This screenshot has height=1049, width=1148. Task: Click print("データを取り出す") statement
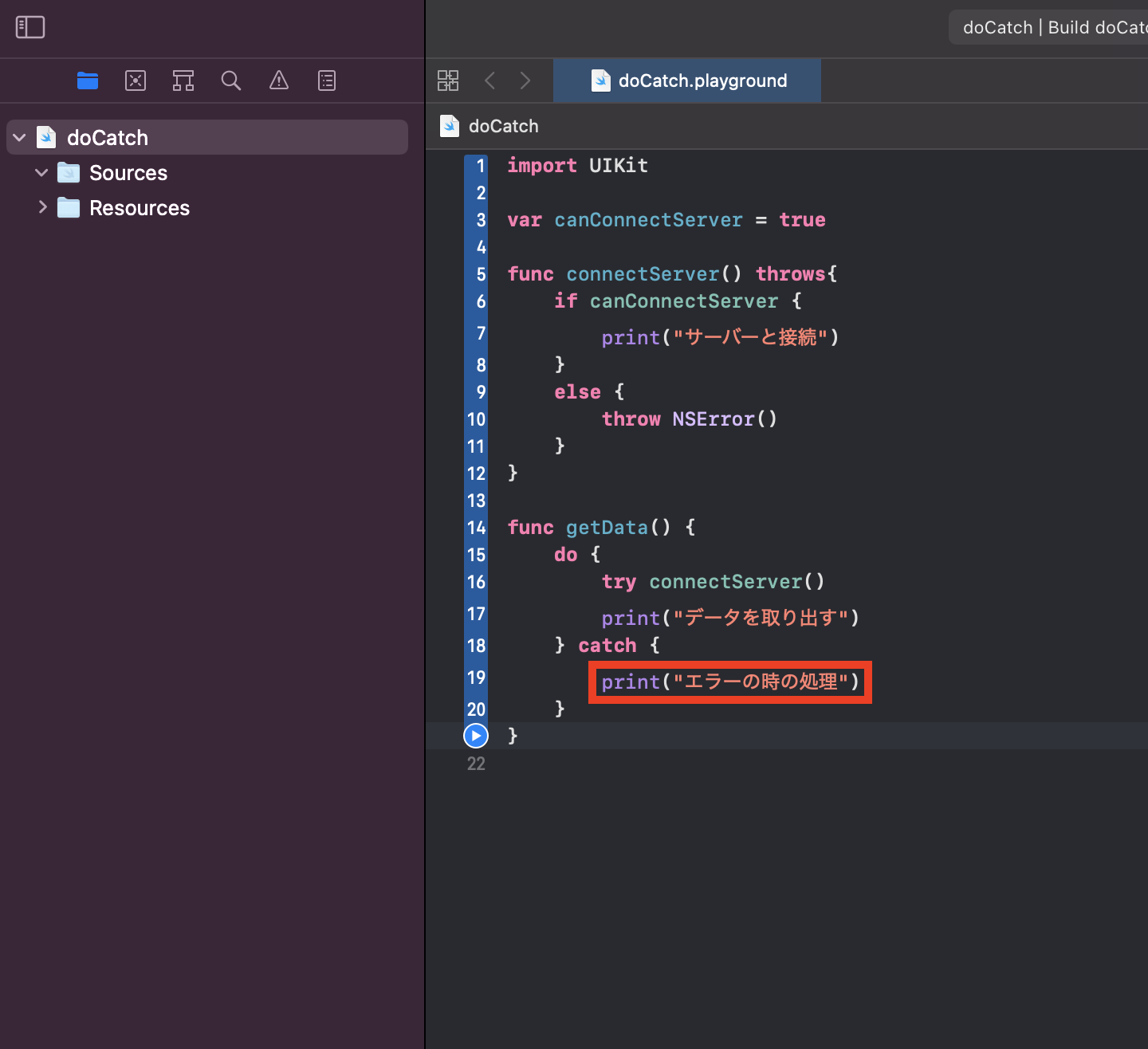pyautogui.click(x=730, y=618)
